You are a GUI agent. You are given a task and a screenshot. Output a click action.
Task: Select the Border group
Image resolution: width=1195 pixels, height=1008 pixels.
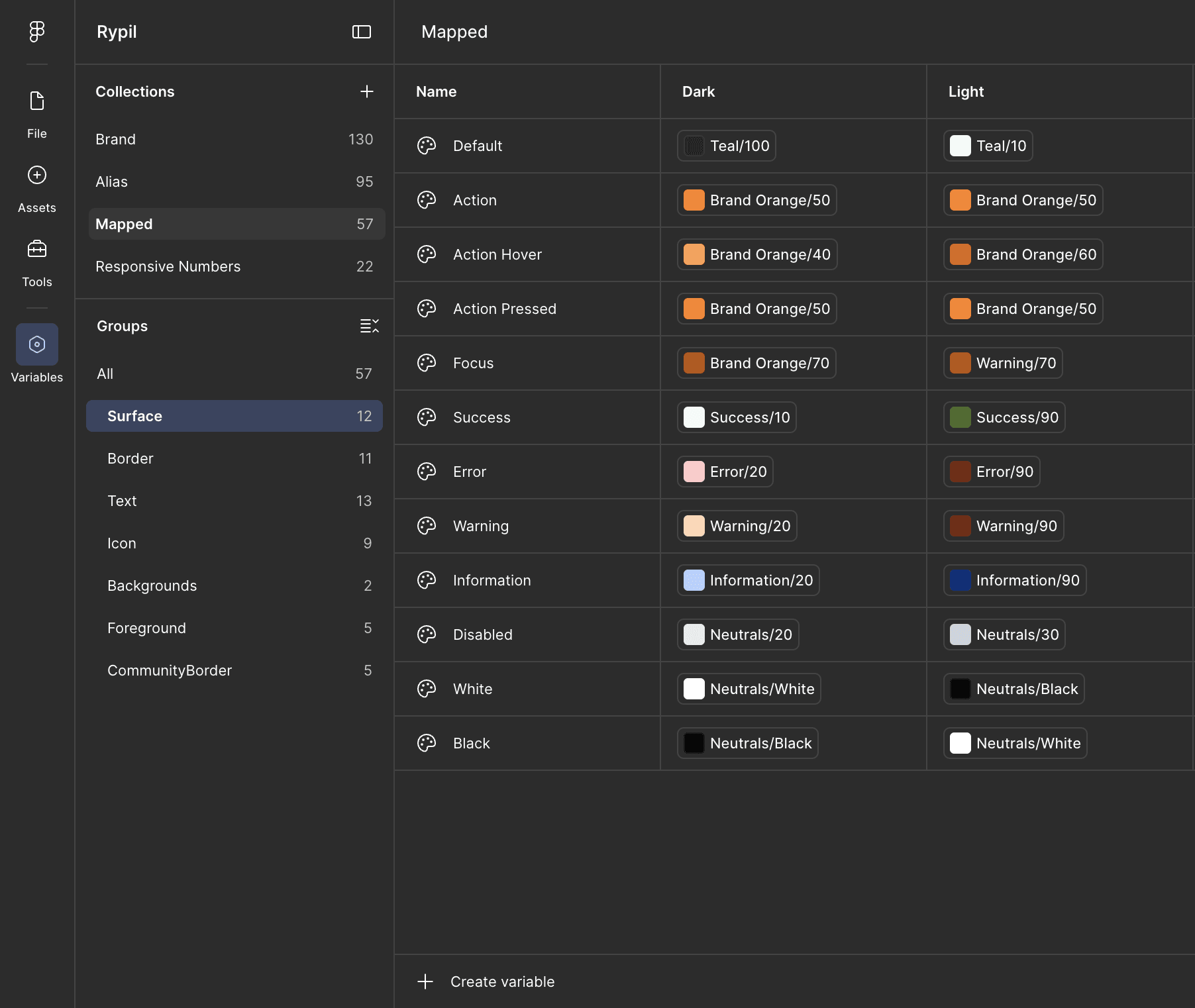coord(234,458)
